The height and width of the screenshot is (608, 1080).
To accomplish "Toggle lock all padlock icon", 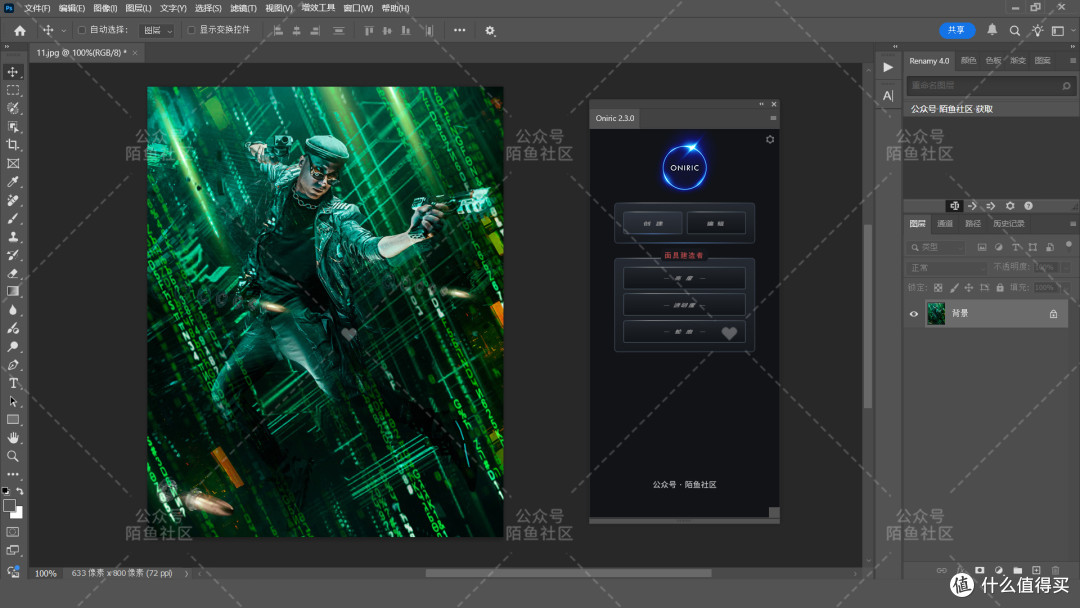I will pos(1000,288).
